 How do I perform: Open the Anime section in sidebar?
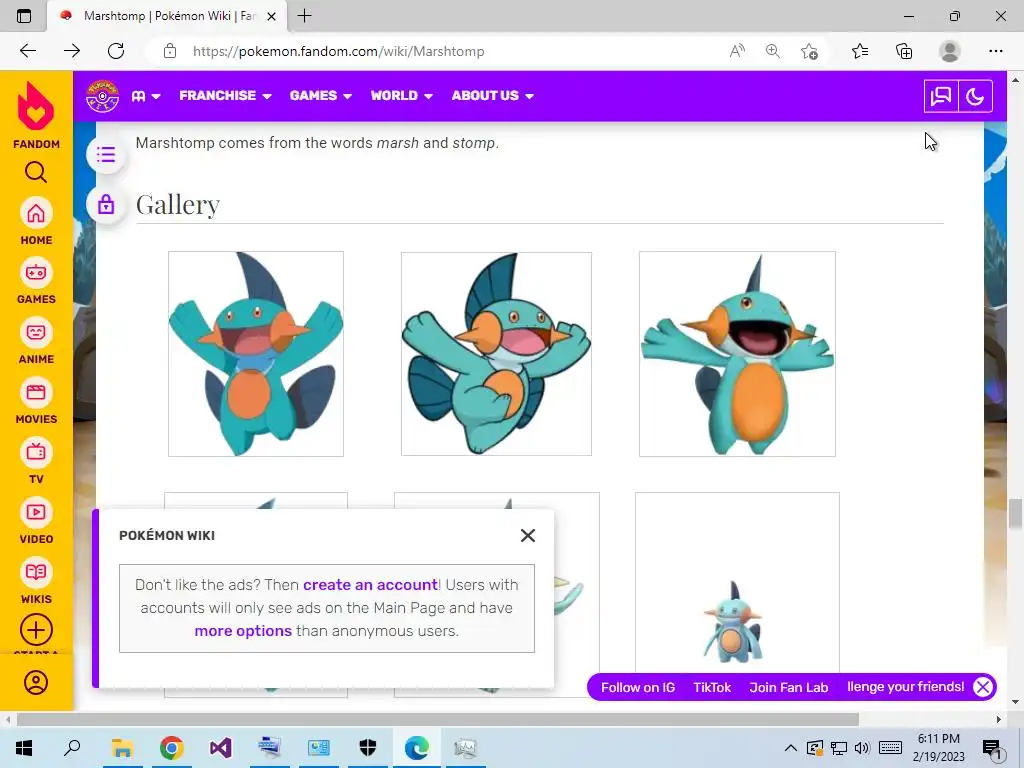click(36, 333)
